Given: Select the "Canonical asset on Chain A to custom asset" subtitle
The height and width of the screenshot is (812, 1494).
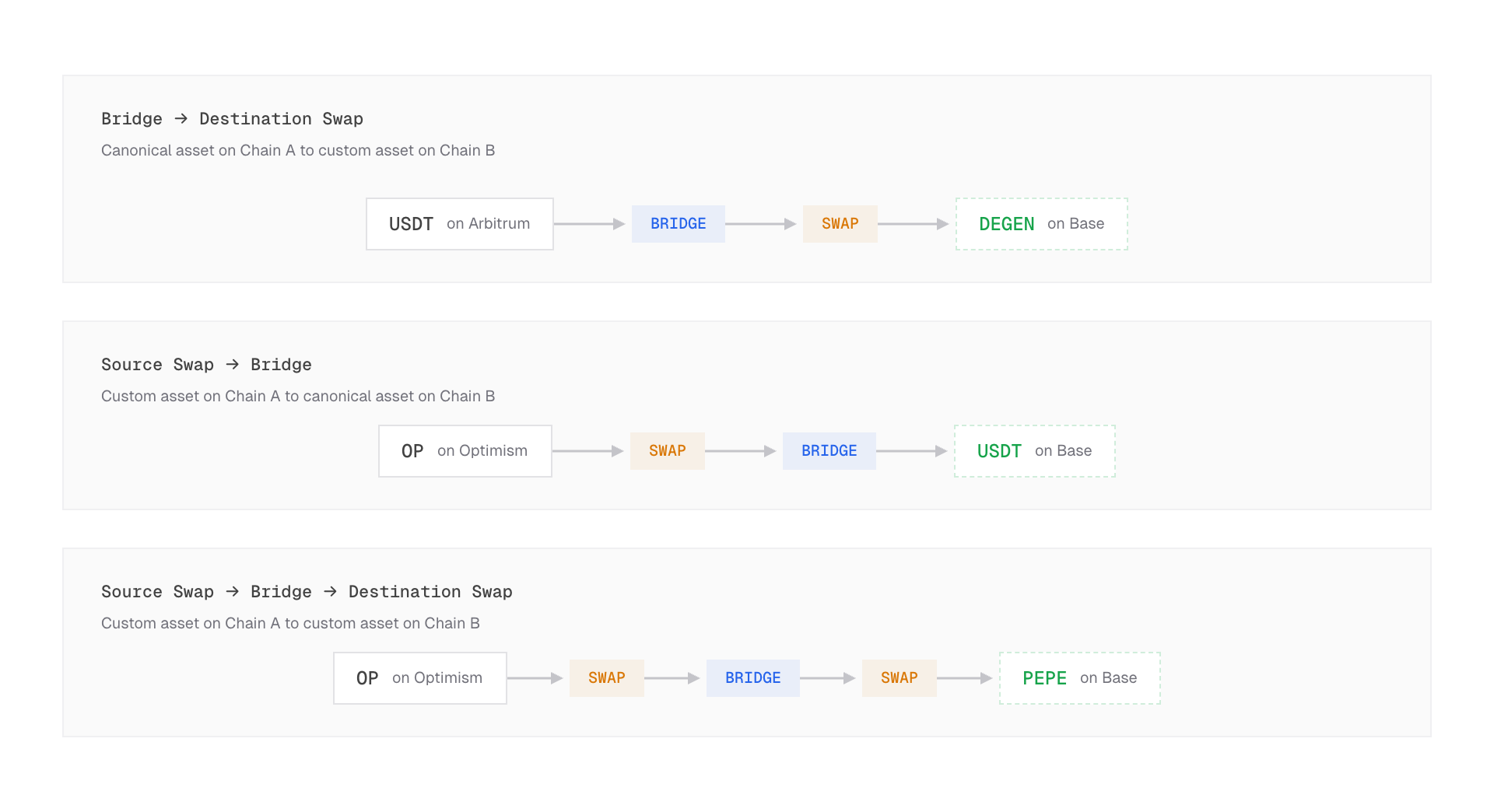Looking at the screenshot, I should pyautogui.click(x=298, y=150).
